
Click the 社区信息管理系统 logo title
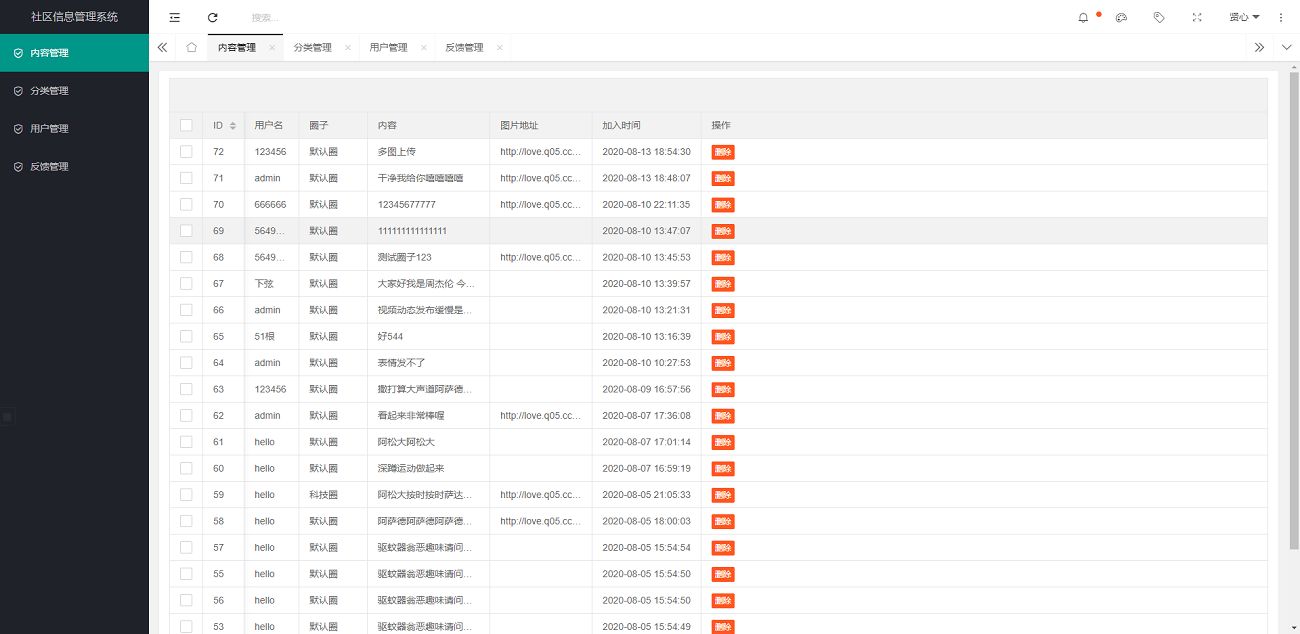[74, 17]
